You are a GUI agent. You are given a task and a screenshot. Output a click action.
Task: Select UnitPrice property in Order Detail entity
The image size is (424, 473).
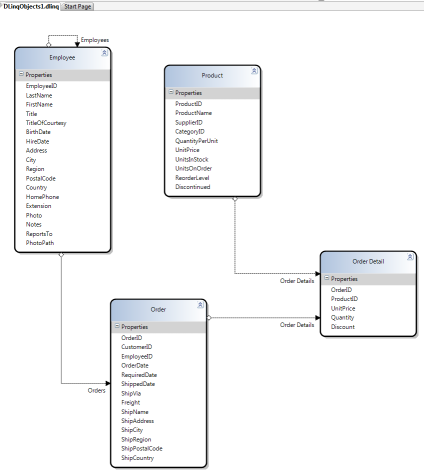343,308
